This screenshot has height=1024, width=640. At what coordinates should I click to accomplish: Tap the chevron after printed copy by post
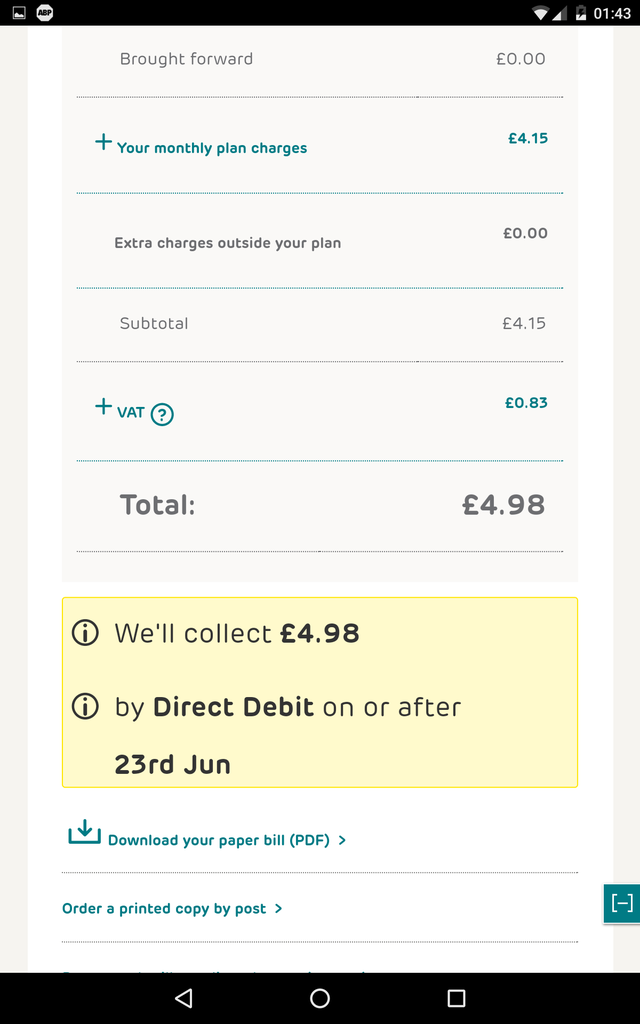tap(278, 908)
